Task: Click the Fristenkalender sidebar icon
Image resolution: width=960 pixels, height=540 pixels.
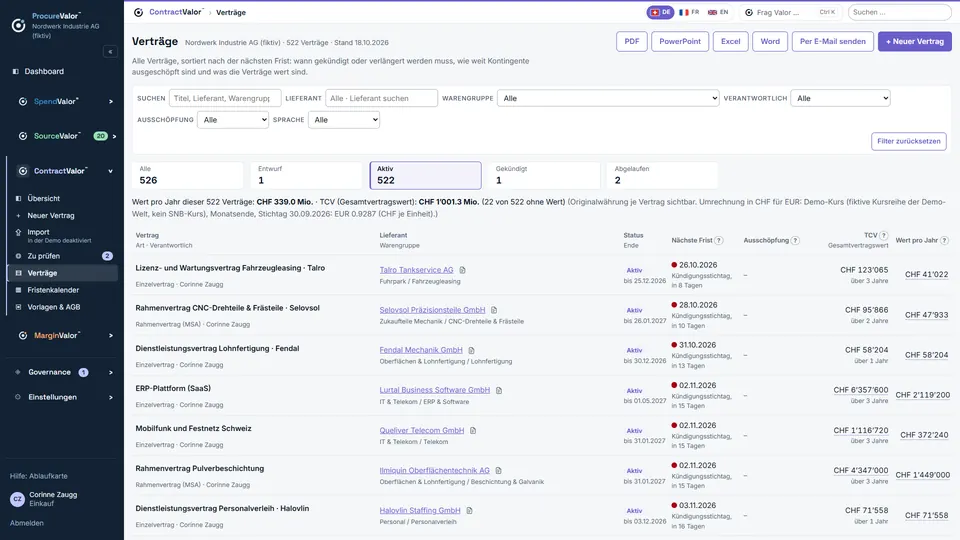Action: pyautogui.click(x=18, y=290)
